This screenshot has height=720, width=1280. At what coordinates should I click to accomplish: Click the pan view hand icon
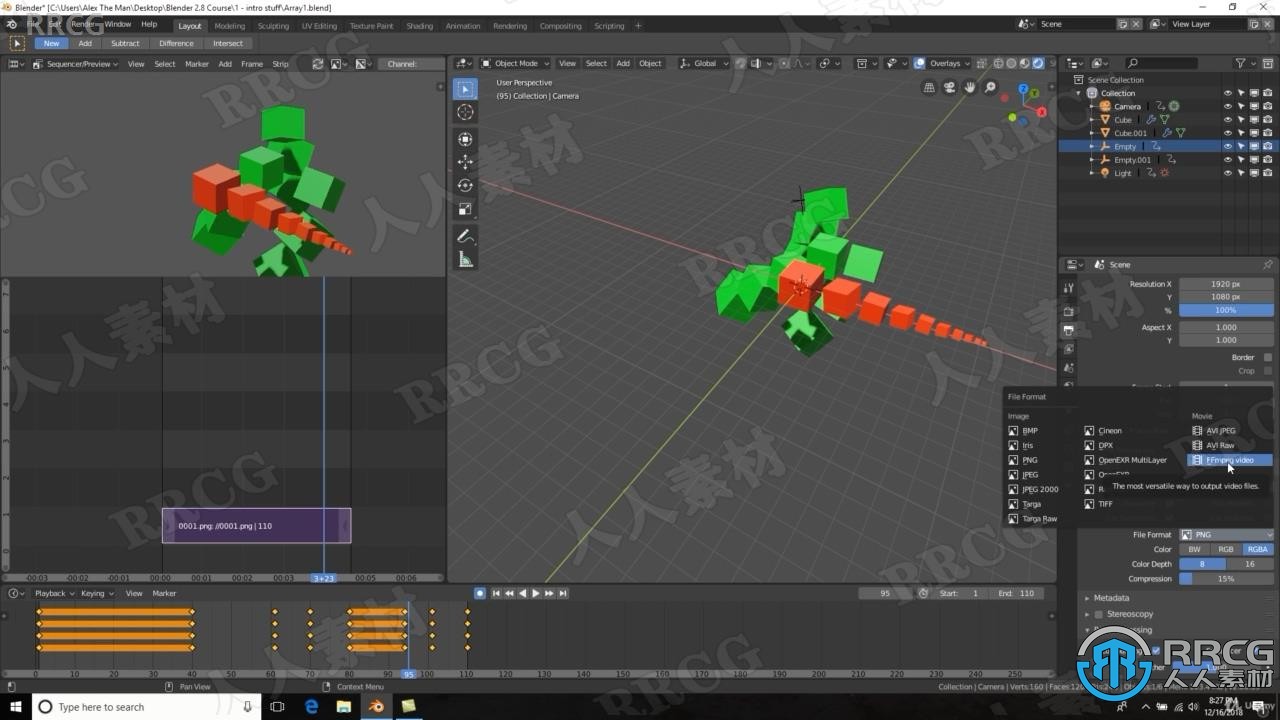tap(970, 88)
